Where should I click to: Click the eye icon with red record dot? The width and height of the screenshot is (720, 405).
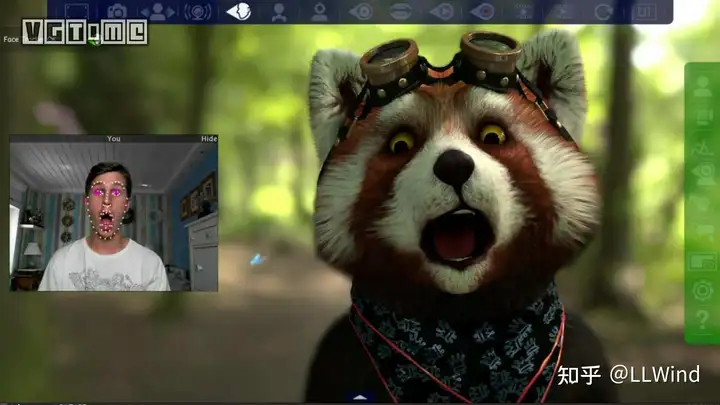click(x=482, y=11)
